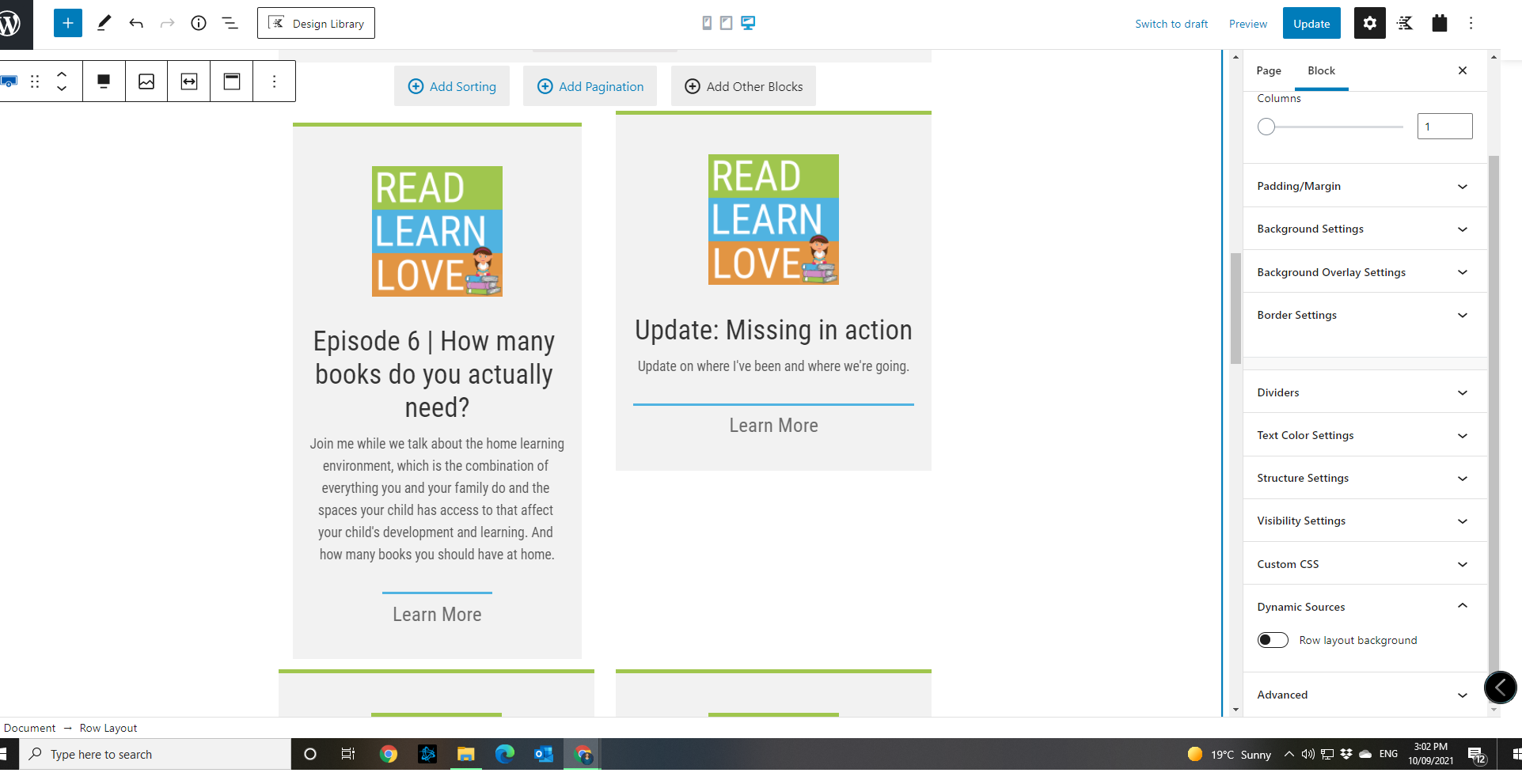Open File Explorer in the taskbar

(465, 754)
